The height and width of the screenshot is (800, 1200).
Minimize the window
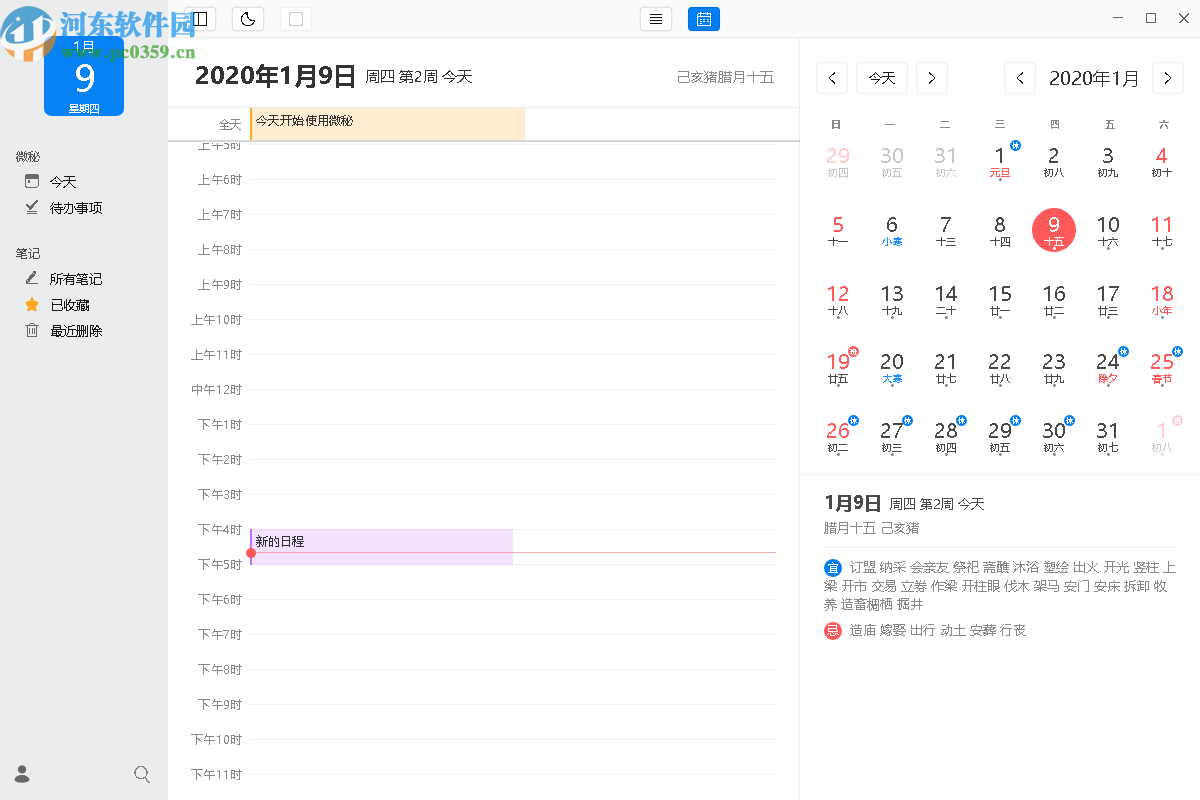pos(1118,18)
